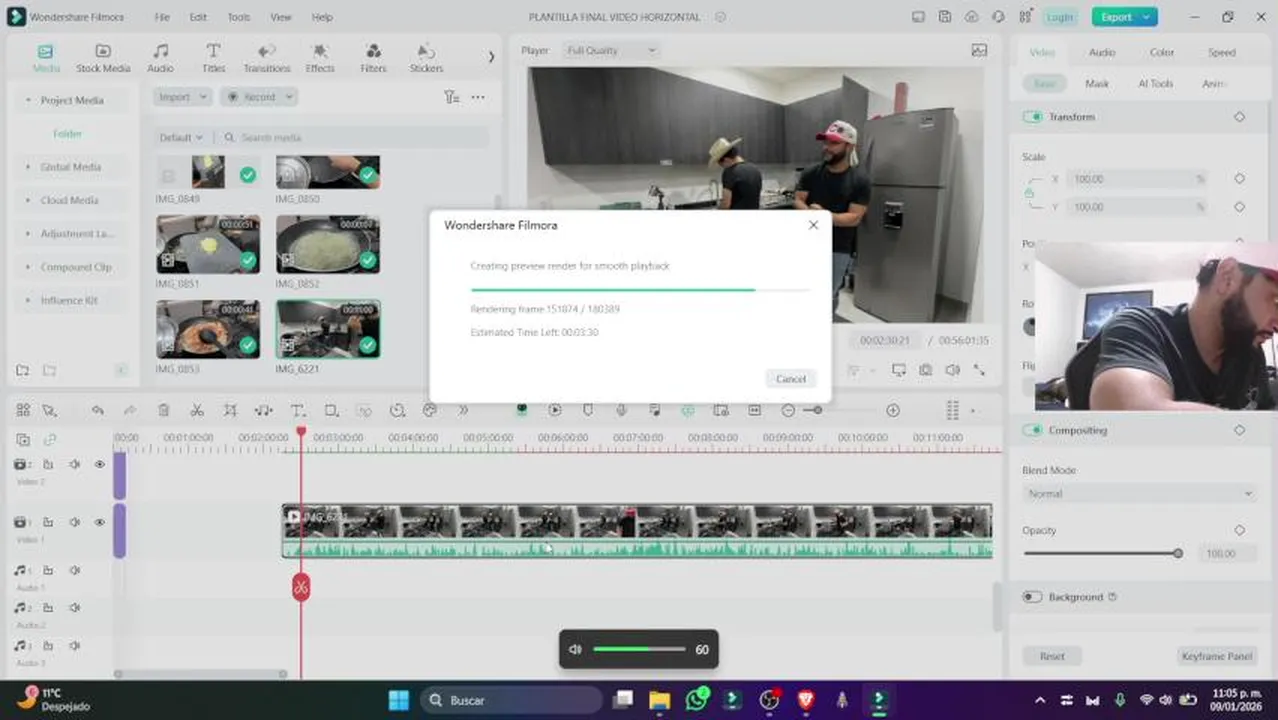Open the Transitions tab
The image size is (1278, 720).
(266, 58)
